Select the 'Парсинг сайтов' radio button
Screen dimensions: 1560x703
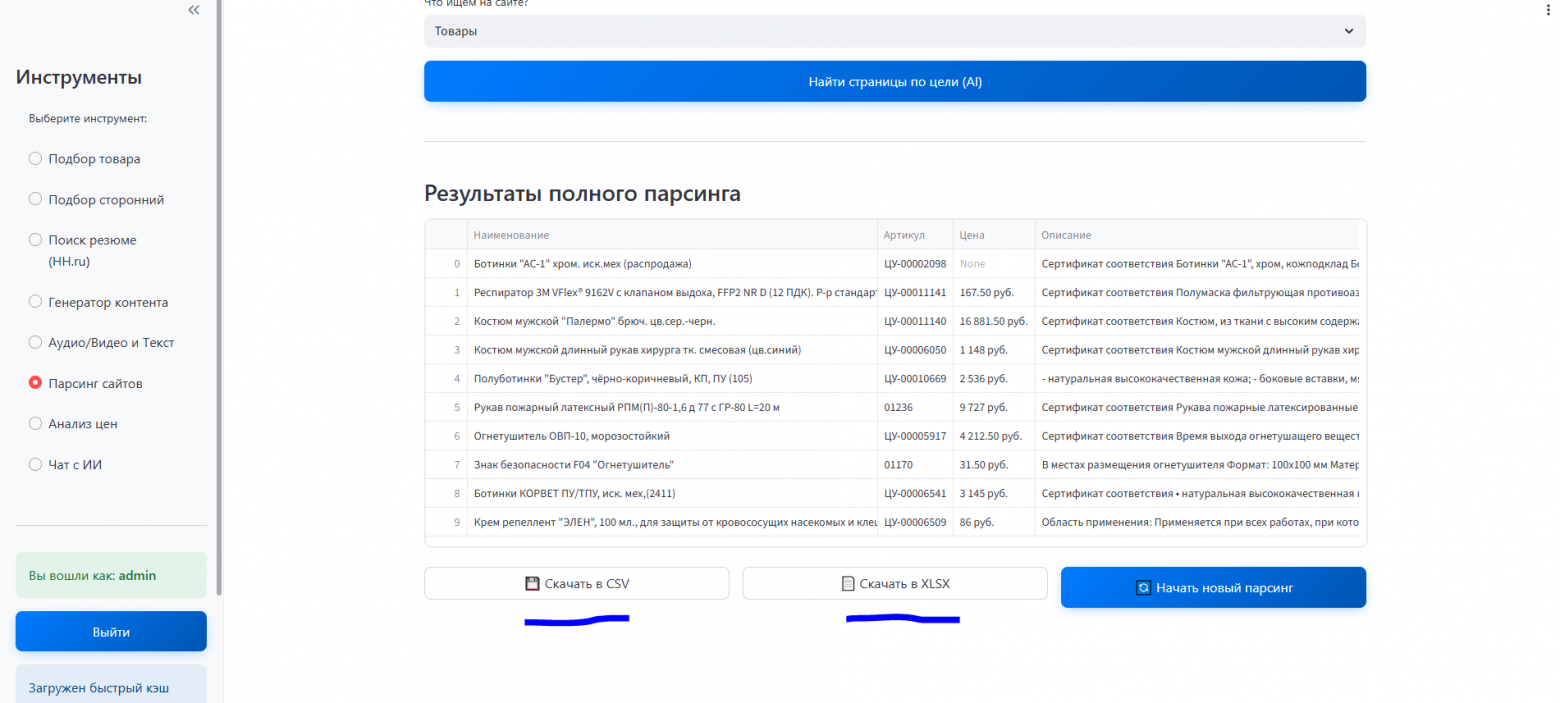(35, 382)
